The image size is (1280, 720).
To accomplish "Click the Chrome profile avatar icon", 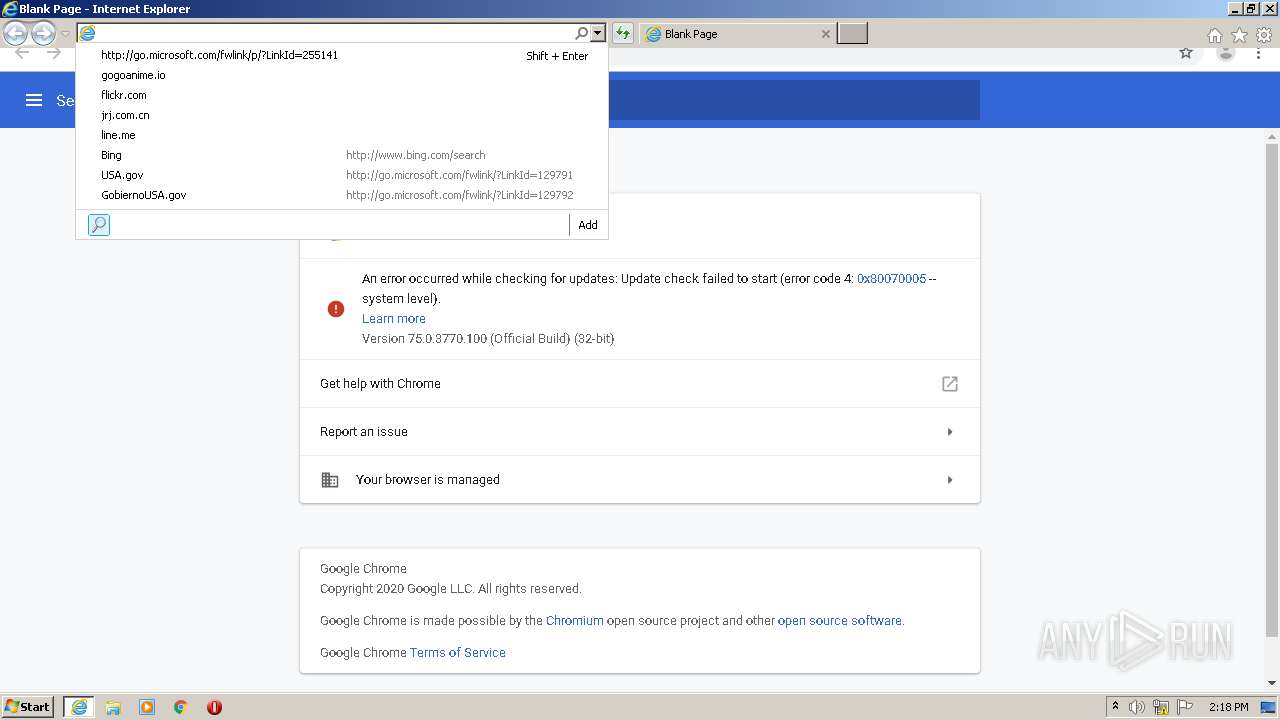I will click(1225, 53).
